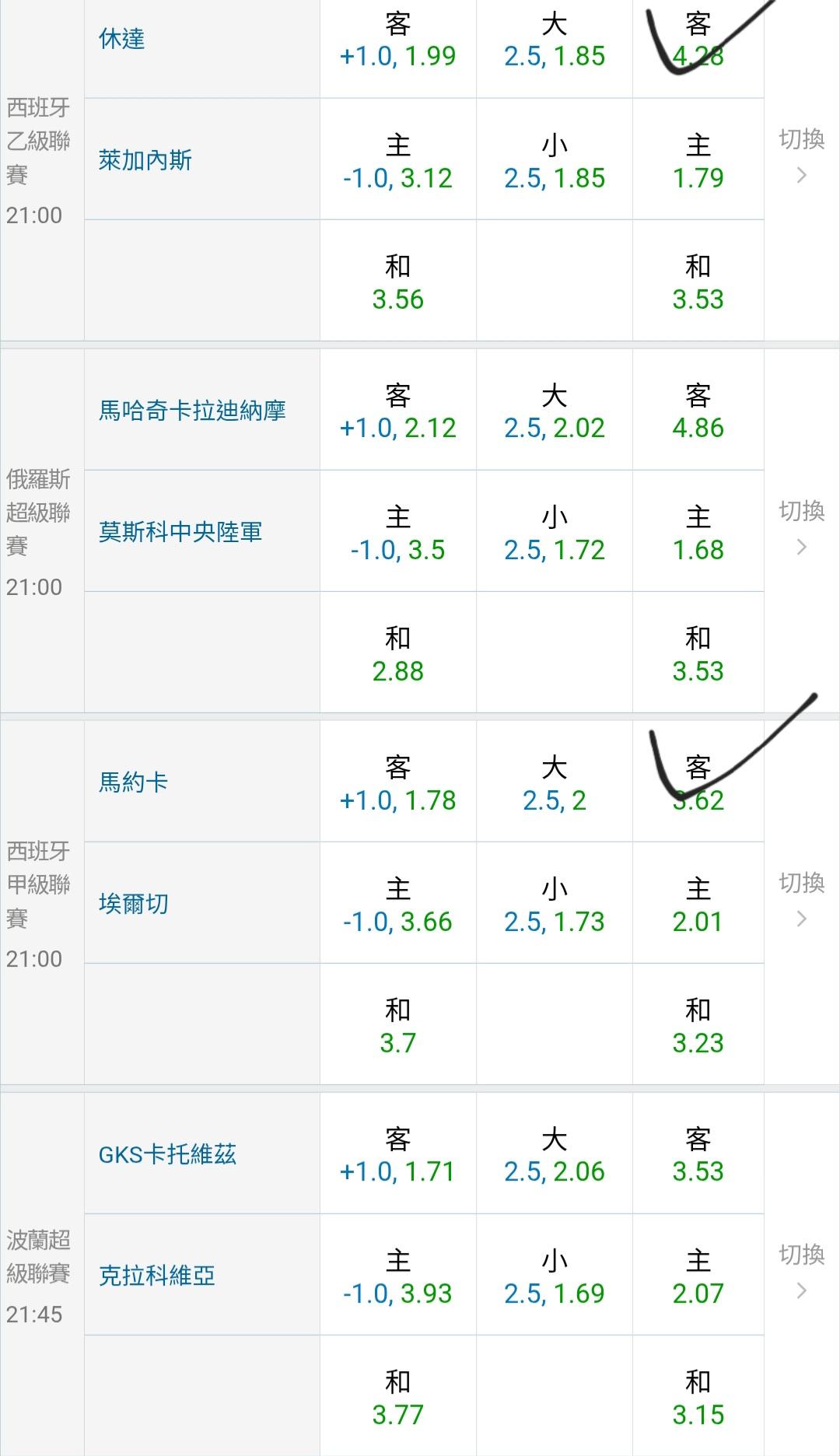Select away win odds 4.86
The height and width of the screenshot is (1456, 840).
click(x=698, y=412)
